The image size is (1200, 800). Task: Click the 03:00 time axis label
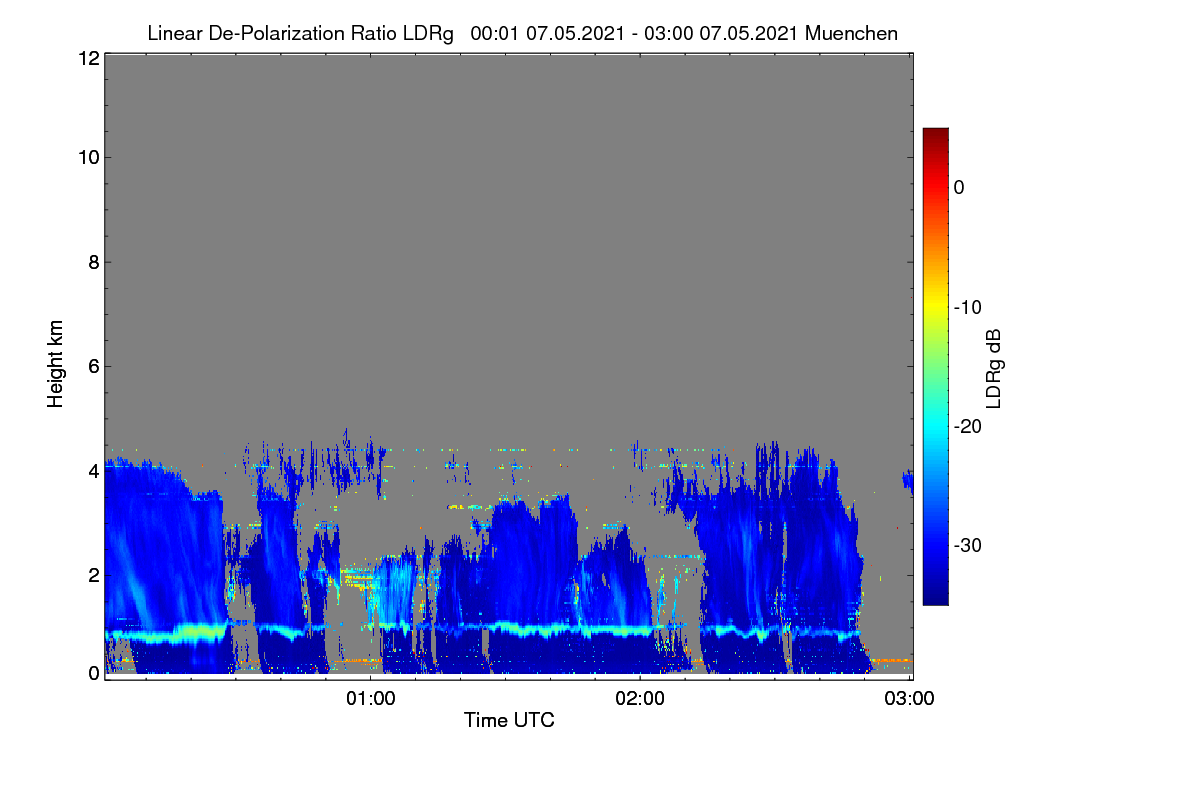coord(910,698)
